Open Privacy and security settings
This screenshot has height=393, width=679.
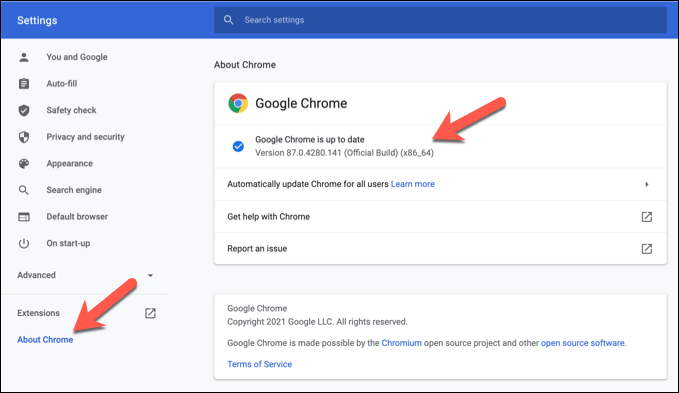coord(85,137)
